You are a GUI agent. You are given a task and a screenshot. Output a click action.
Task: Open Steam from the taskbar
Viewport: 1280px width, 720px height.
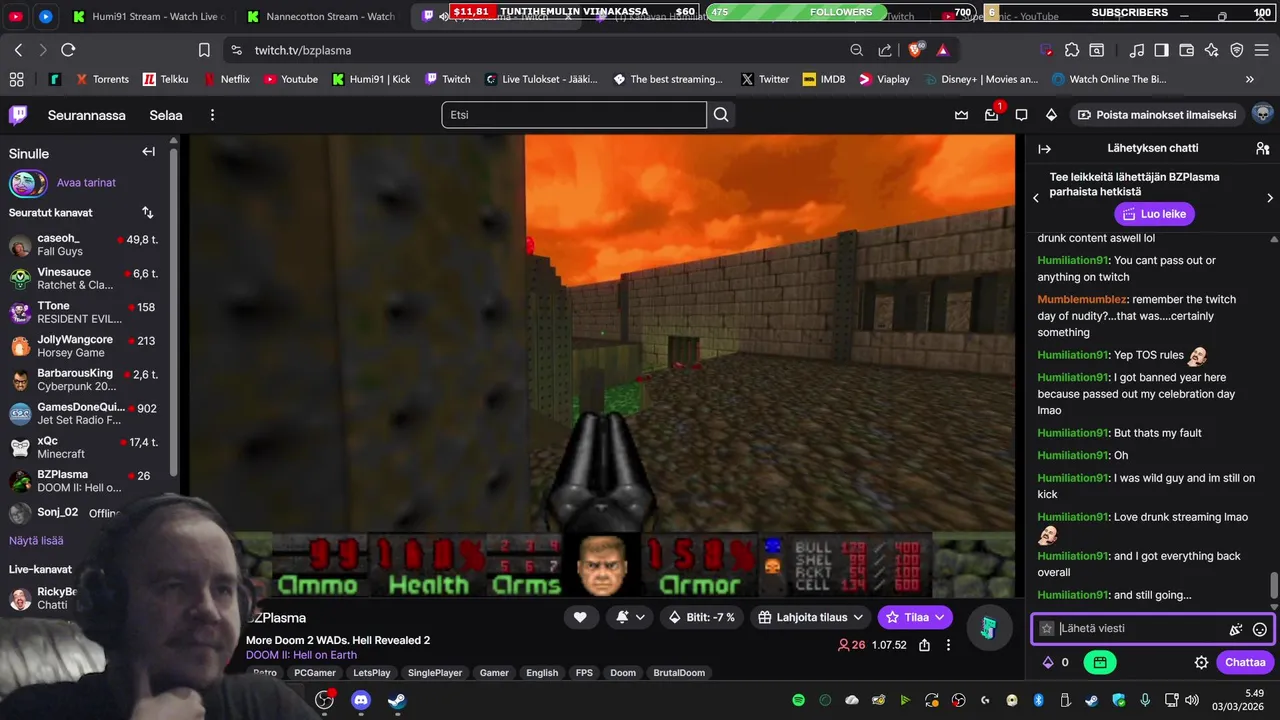(397, 700)
